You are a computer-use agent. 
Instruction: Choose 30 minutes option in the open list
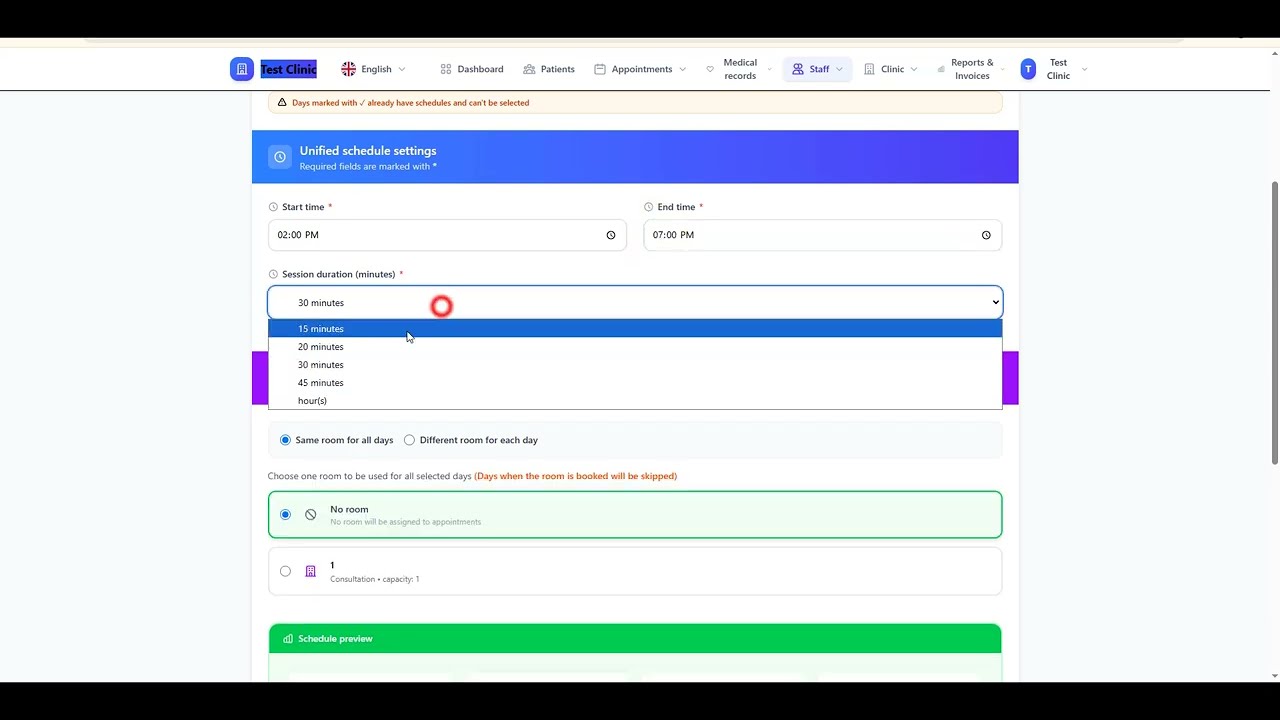point(635,365)
